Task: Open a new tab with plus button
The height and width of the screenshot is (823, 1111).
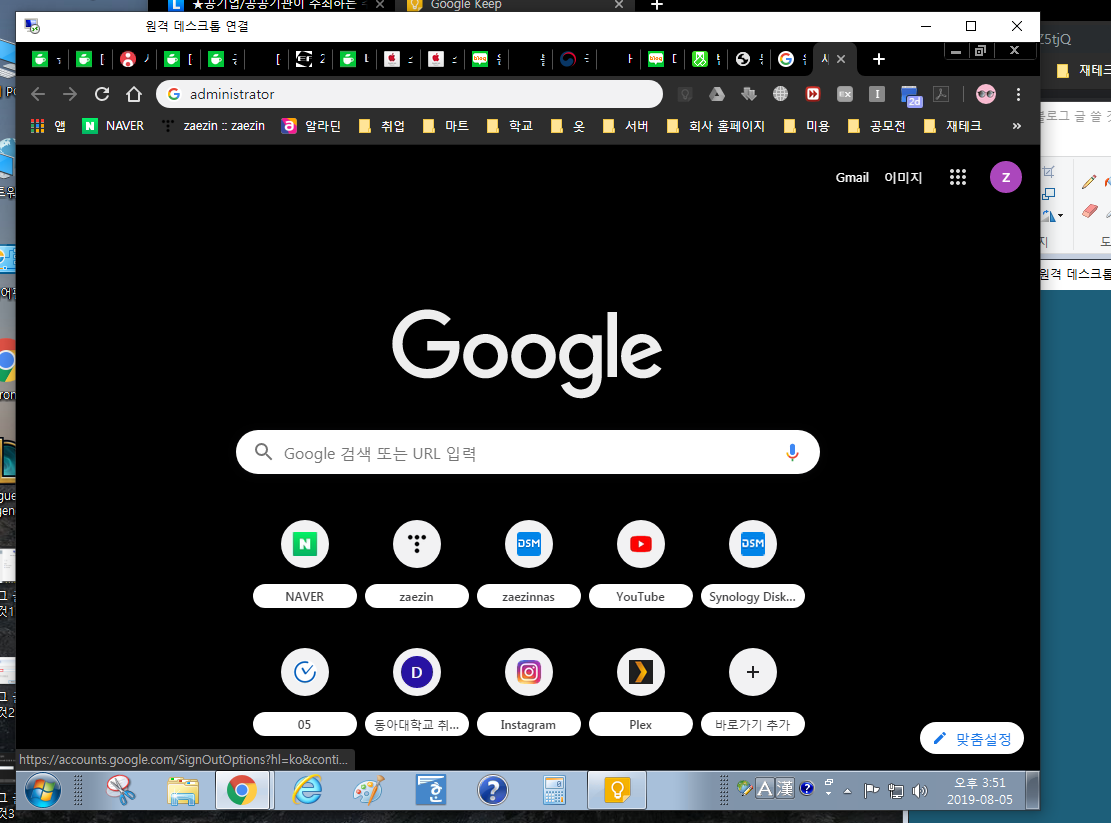Action: [x=879, y=59]
